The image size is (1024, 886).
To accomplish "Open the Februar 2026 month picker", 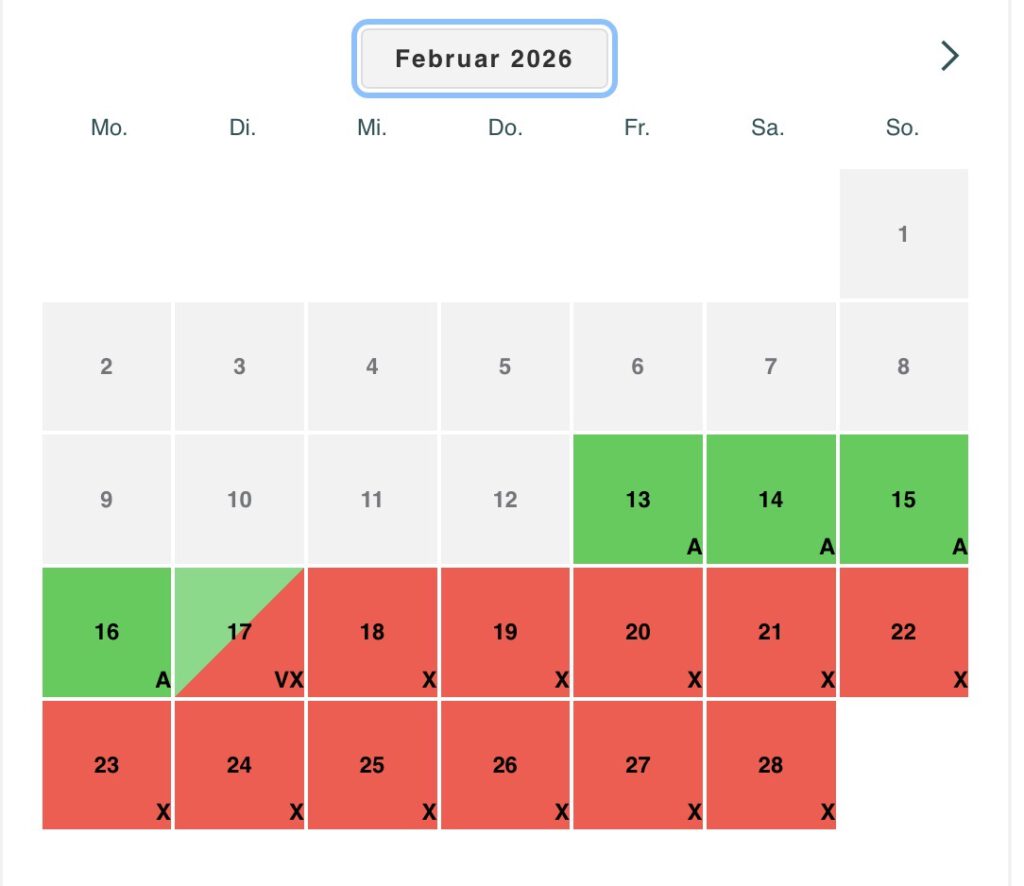I will click(x=484, y=59).
